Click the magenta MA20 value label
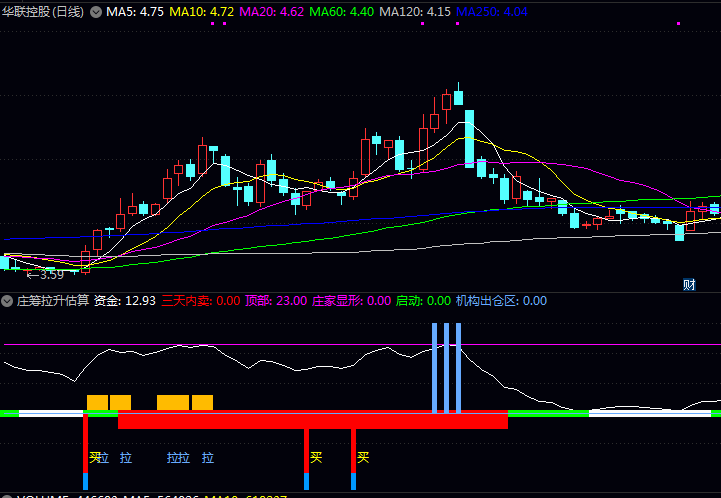 pyautogui.click(x=272, y=12)
